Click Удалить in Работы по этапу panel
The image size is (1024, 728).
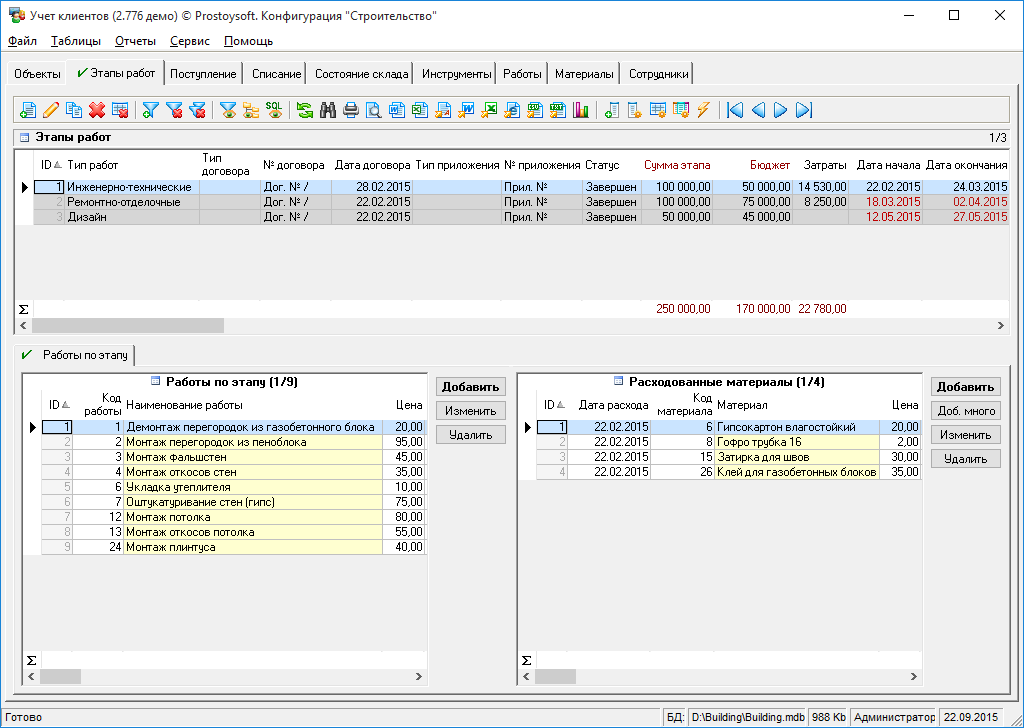pos(470,435)
